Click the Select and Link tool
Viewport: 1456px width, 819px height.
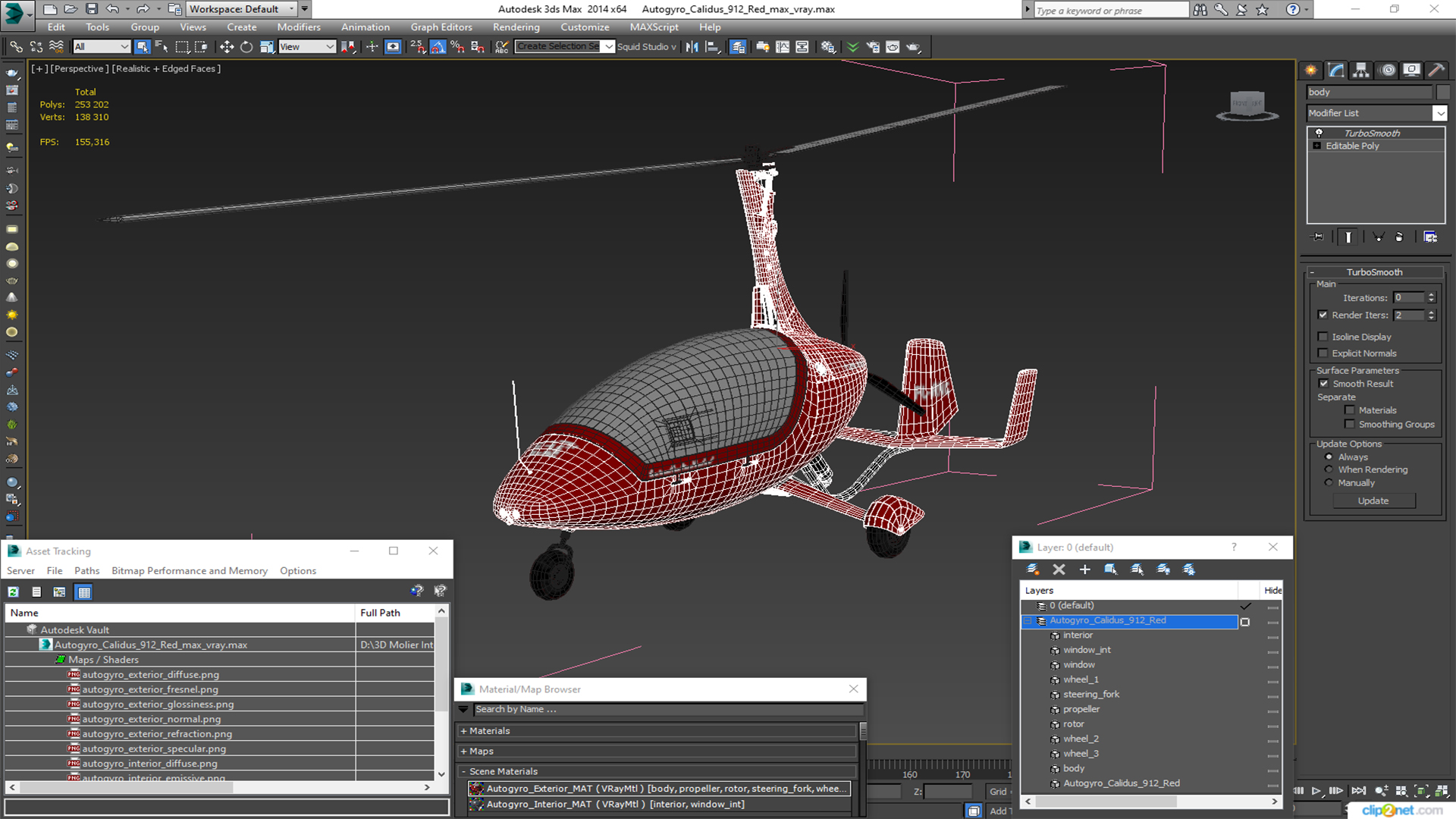tap(15, 47)
